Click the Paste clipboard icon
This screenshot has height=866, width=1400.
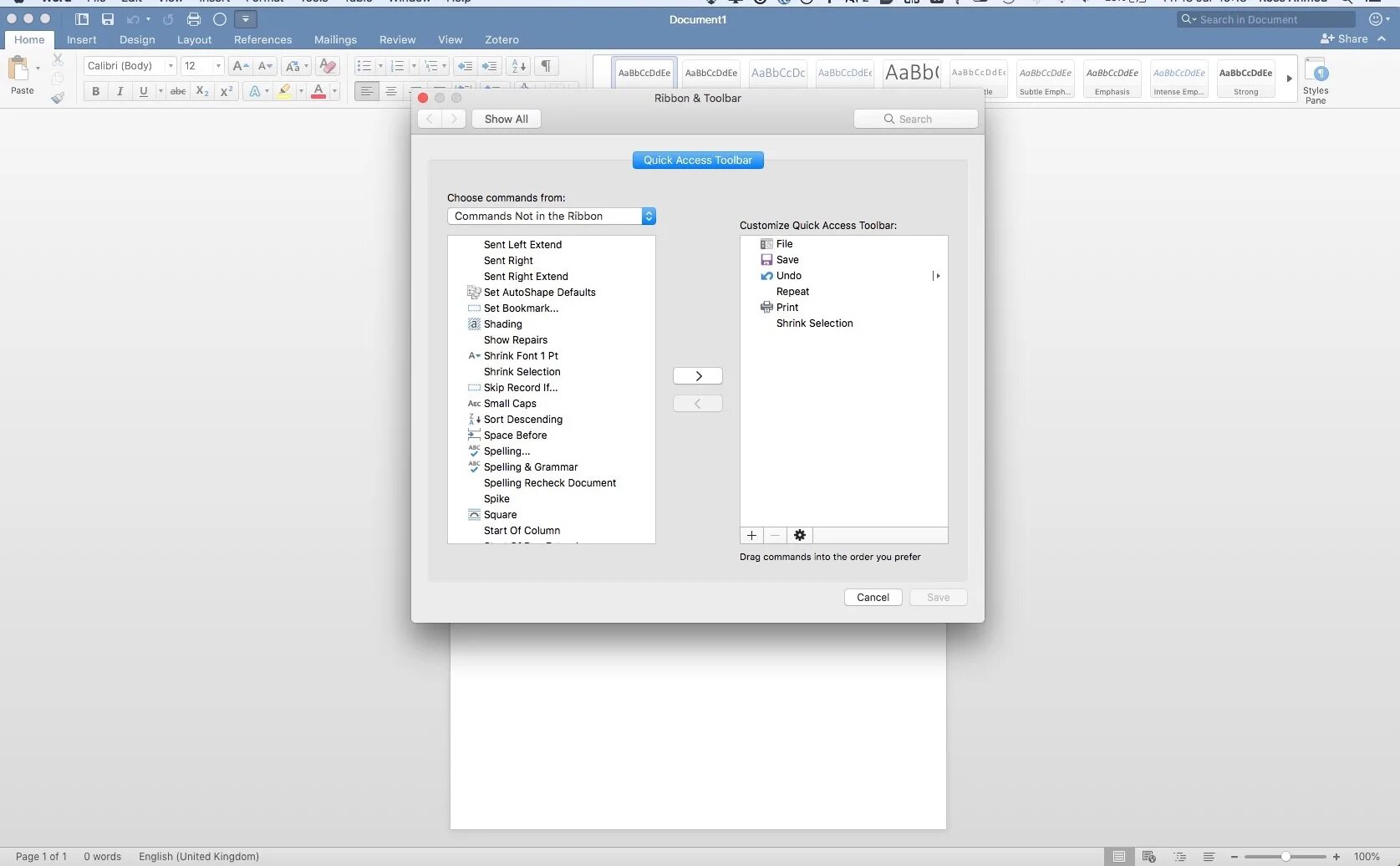tap(18, 69)
